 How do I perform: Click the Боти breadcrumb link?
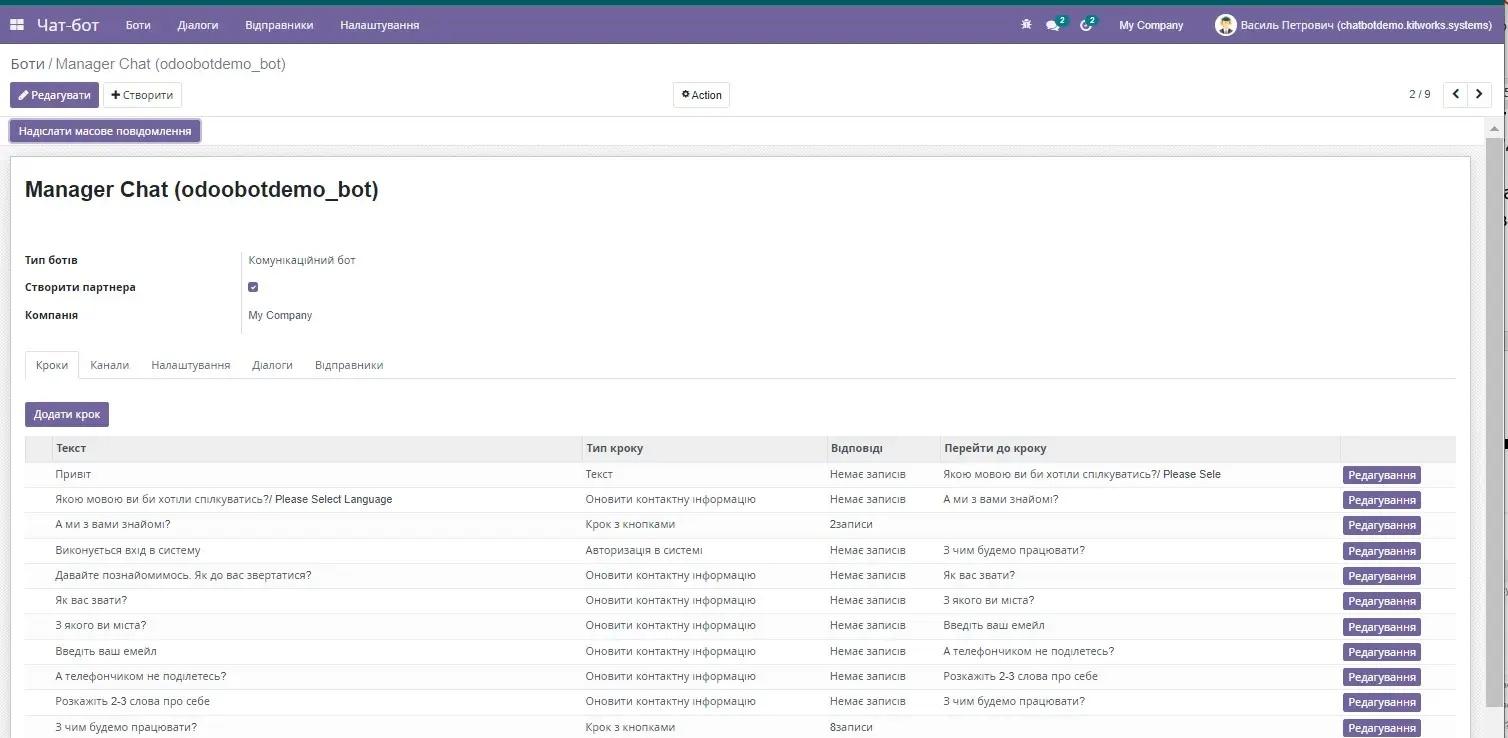pos(27,64)
